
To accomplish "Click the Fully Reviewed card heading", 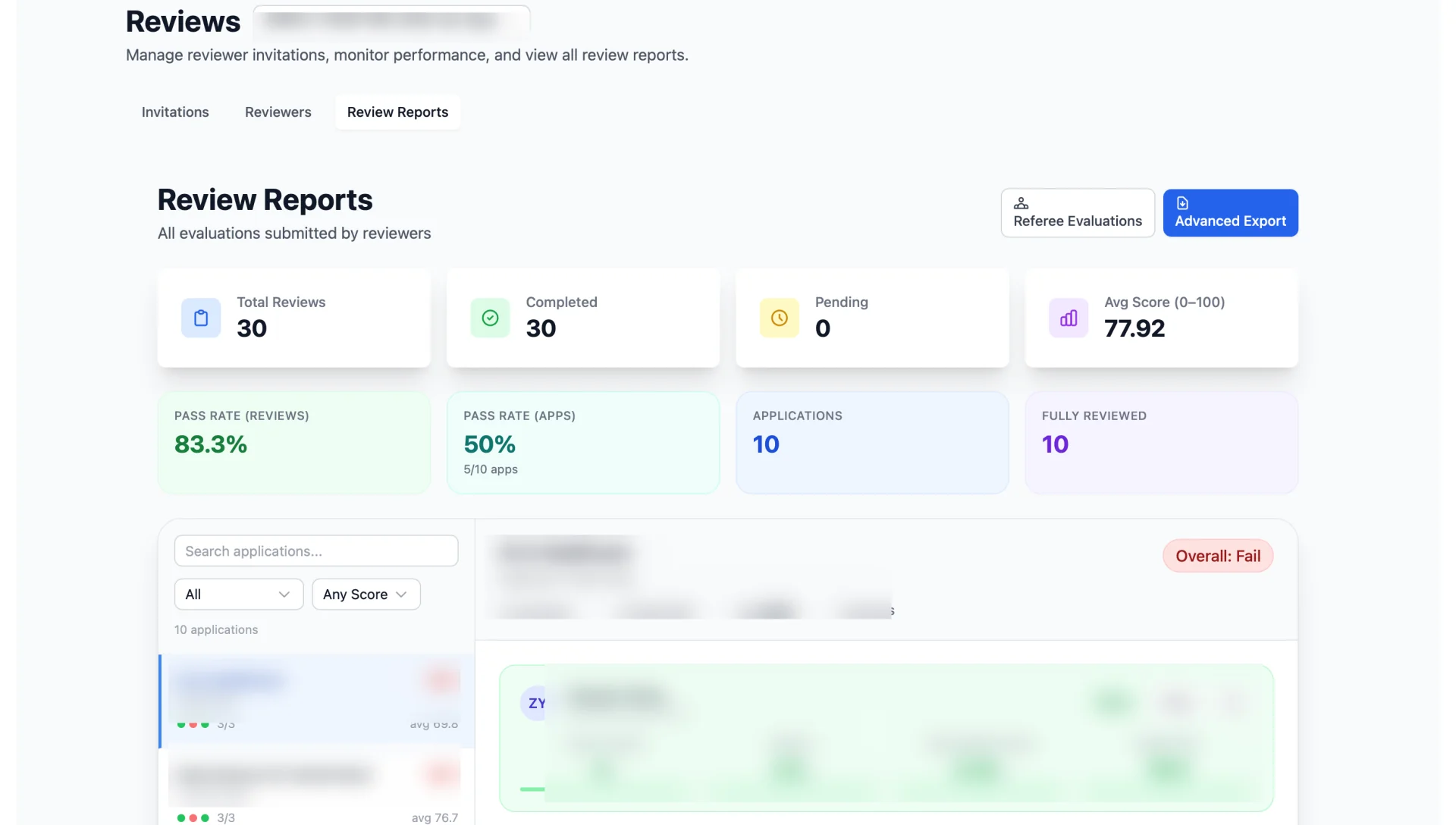I will 1094,416.
